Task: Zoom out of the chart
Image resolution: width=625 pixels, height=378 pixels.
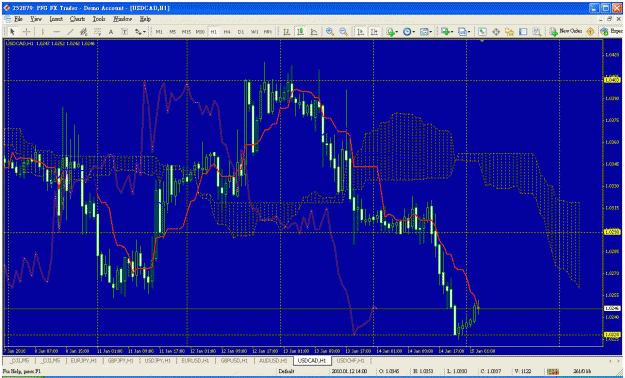Action: click(x=343, y=32)
